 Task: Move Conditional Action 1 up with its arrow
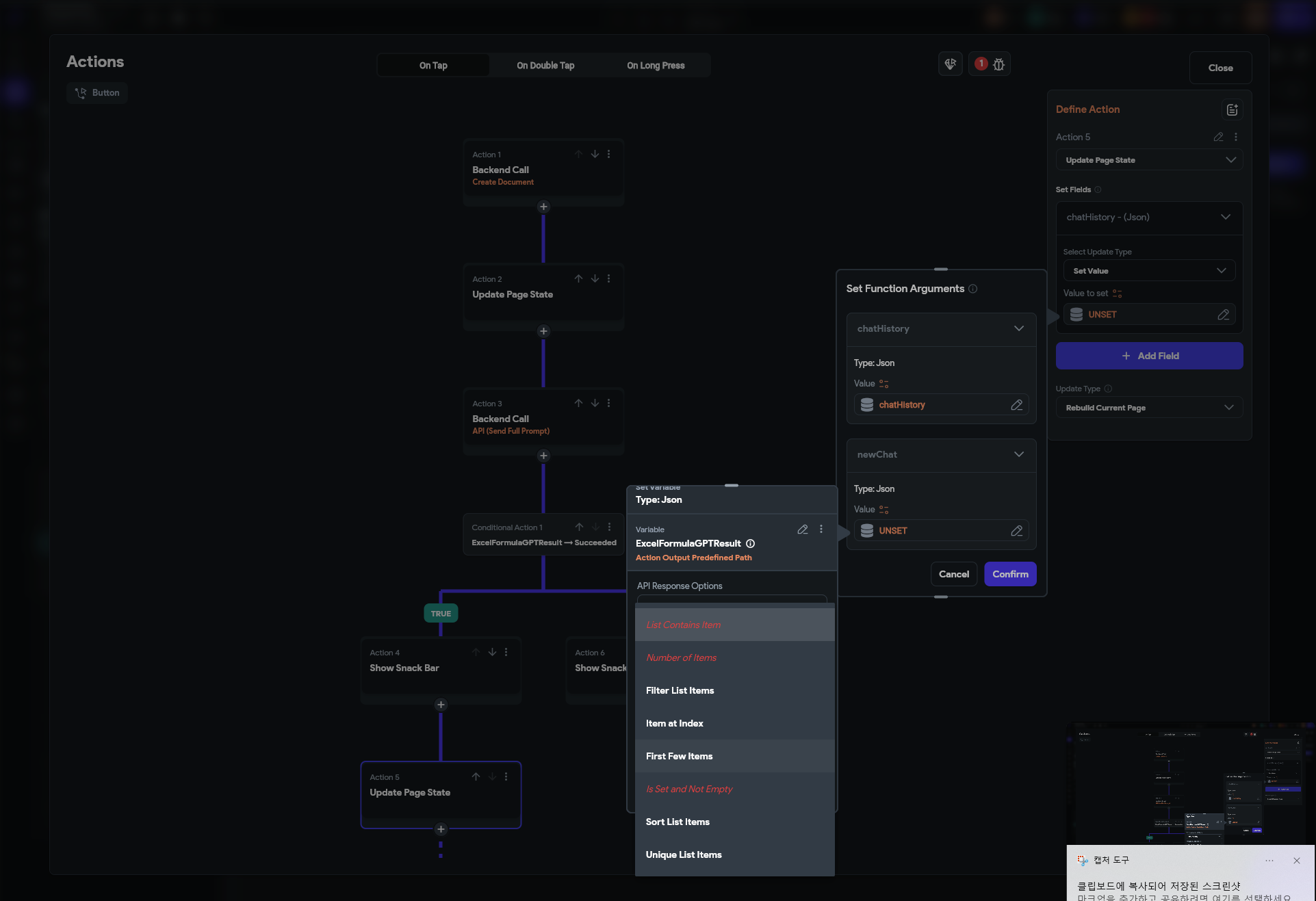click(579, 527)
